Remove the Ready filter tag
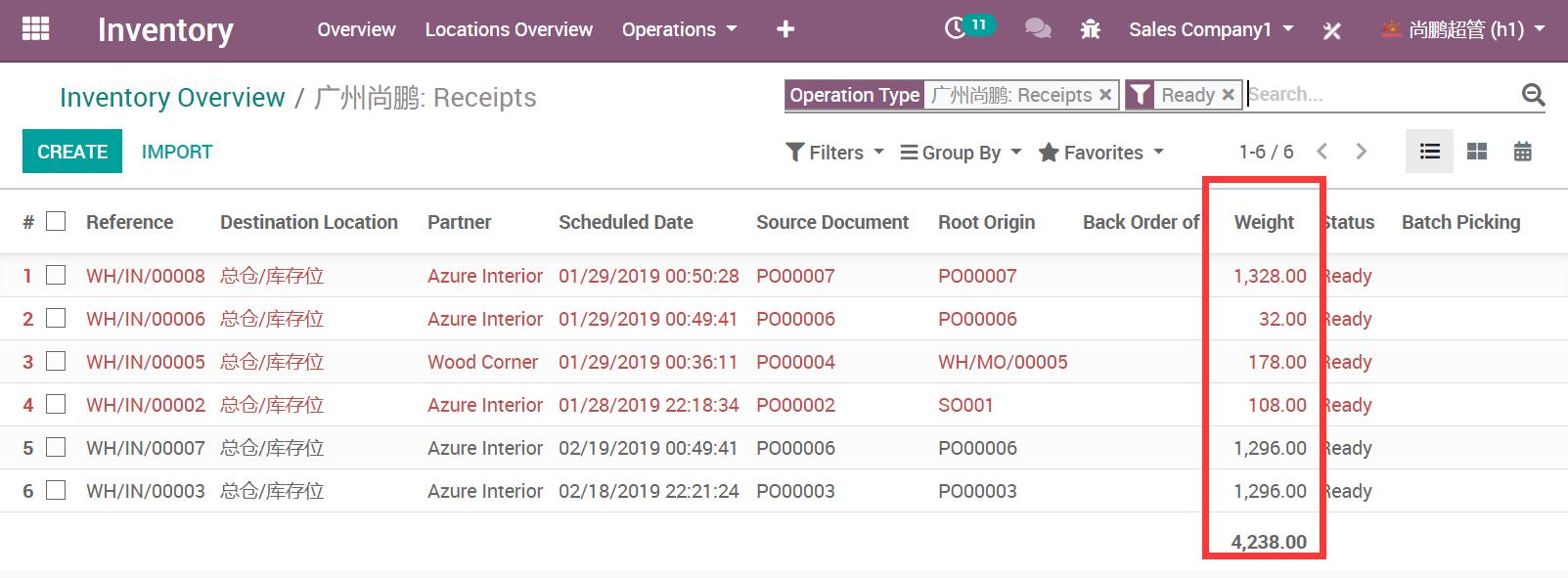This screenshot has height=578, width=1568. (x=1228, y=95)
